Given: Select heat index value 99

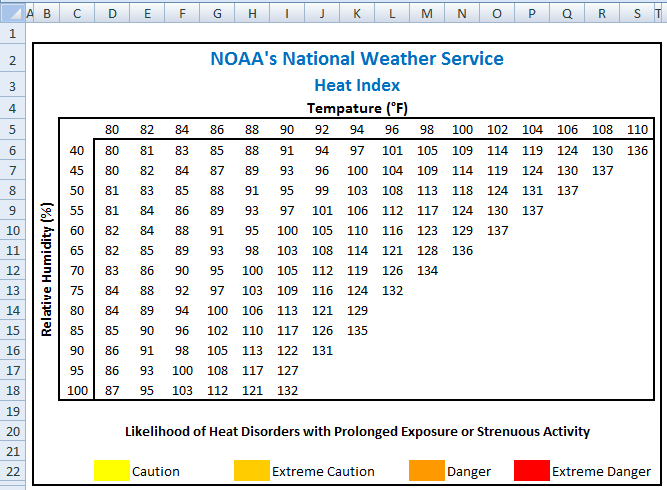Looking at the screenshot, I should pyautogui.click(x=322, y=191).
